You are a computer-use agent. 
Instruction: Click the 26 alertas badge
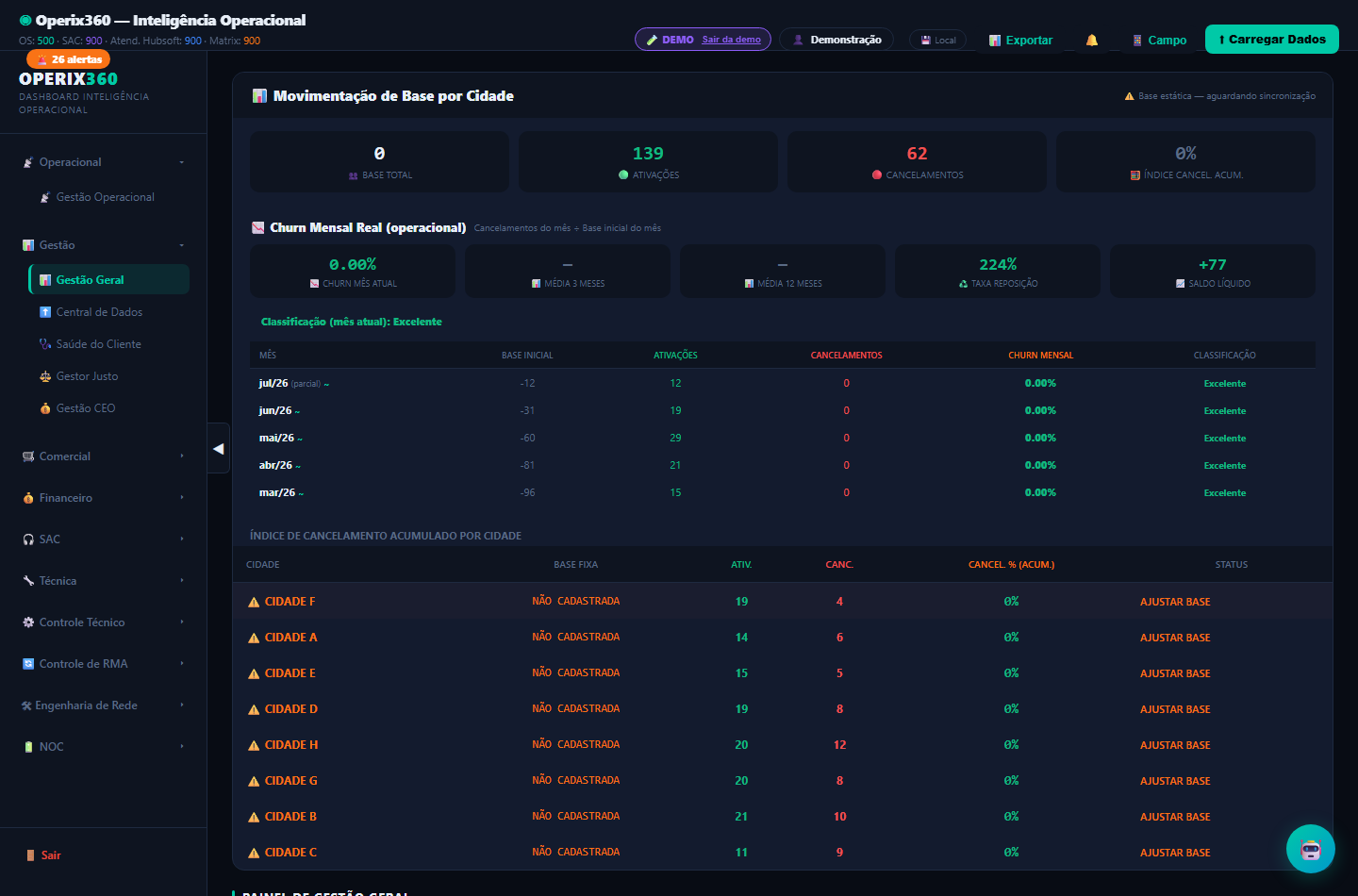coord(69,59)
